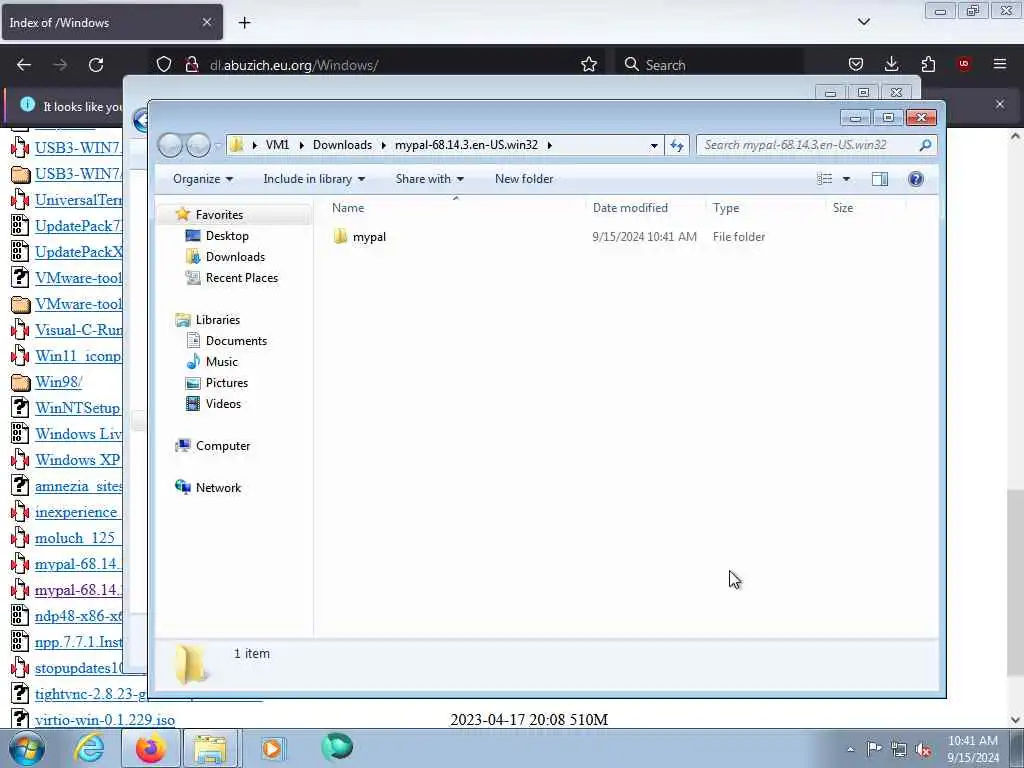Bookmark page with star icon

(589, 65)
